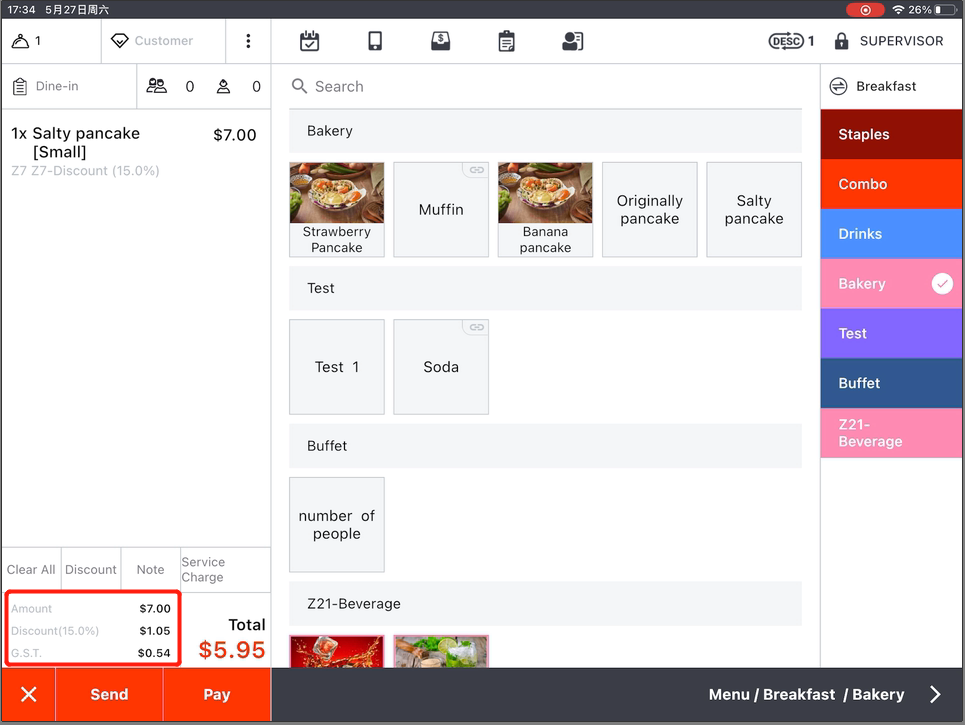Viewport: 965px width, 725px height.
Task: Open the cash drawer inbox icon
Action: [x=440, y=41]
